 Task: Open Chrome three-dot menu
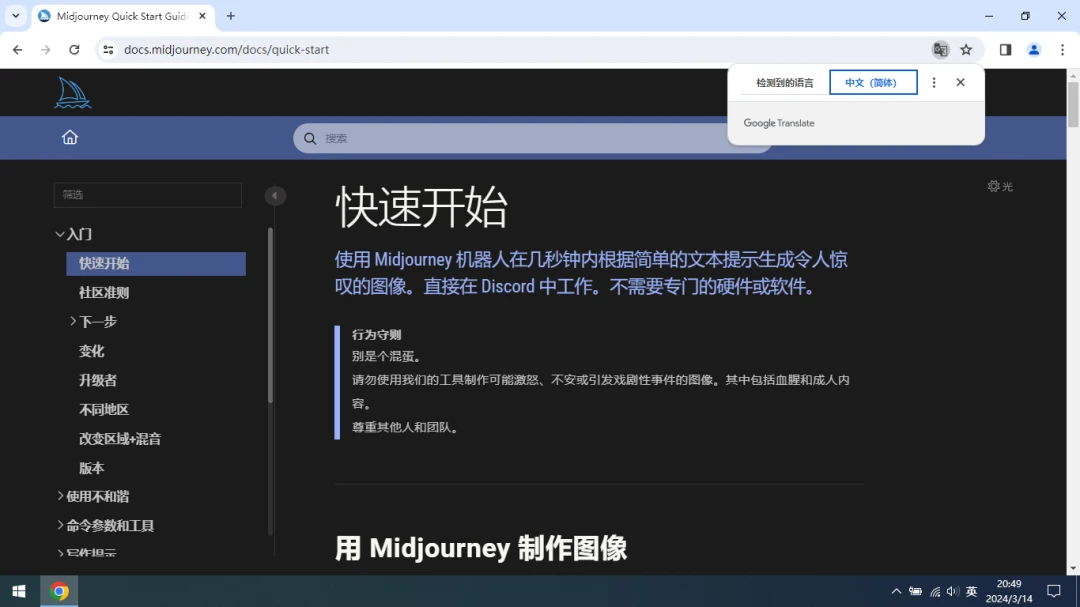point(1062,50)
